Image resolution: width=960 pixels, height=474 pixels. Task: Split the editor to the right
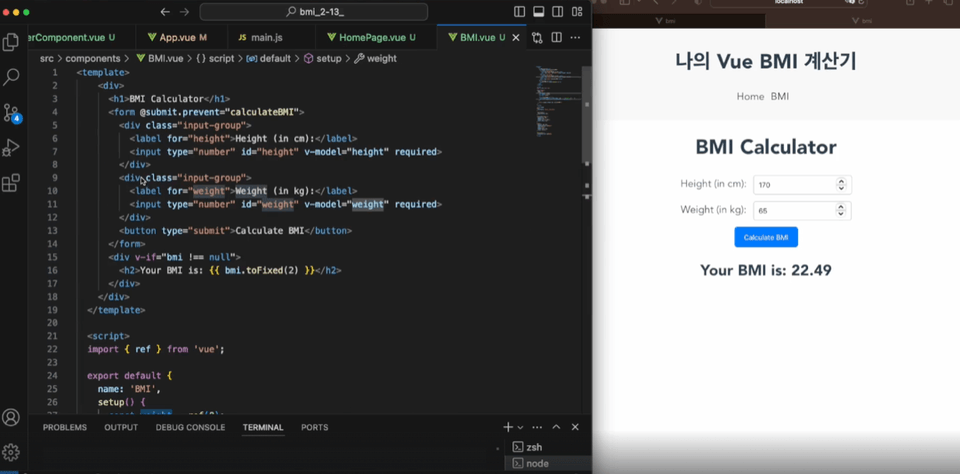[557, 38]
